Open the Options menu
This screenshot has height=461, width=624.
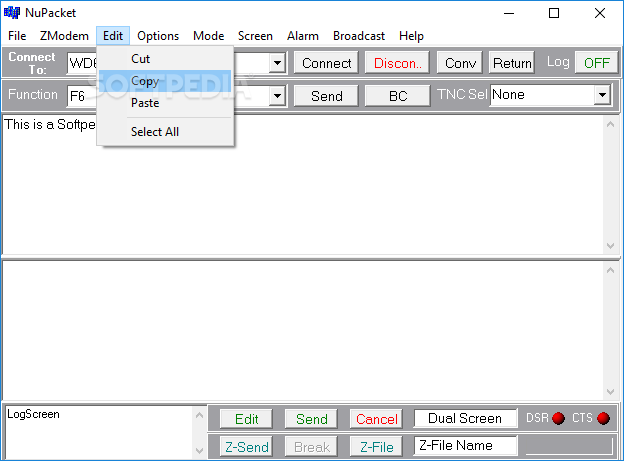pos(158,36)
